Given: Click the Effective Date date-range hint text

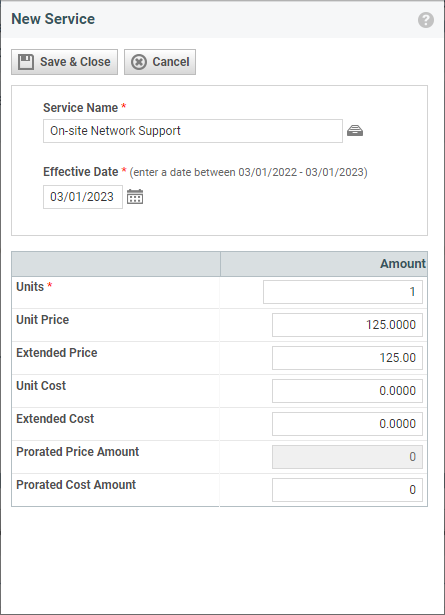Looking at the screenshot, I should pos(248,172).
